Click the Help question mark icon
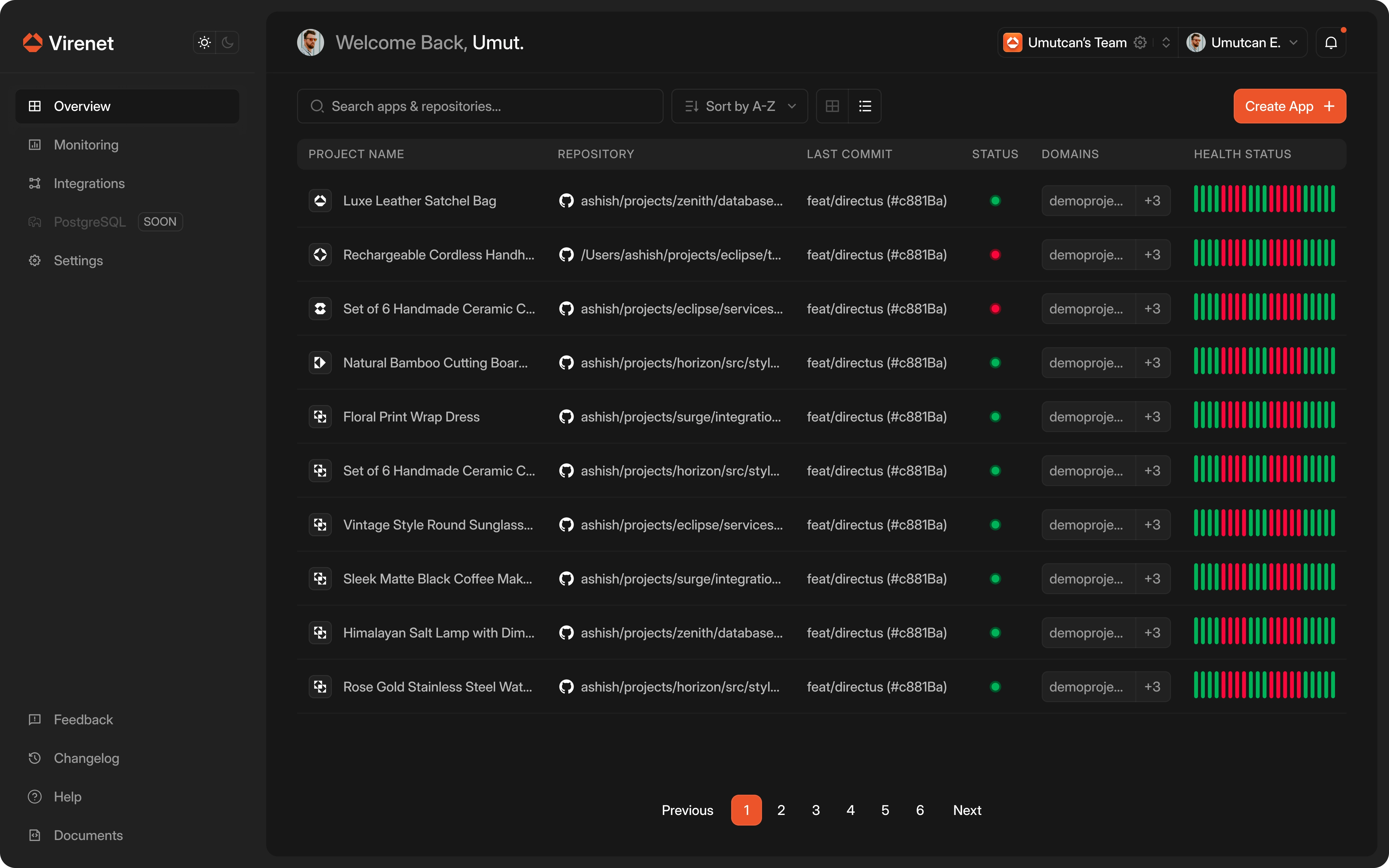This screenshot has width=1389, height=868. point(35,797)
